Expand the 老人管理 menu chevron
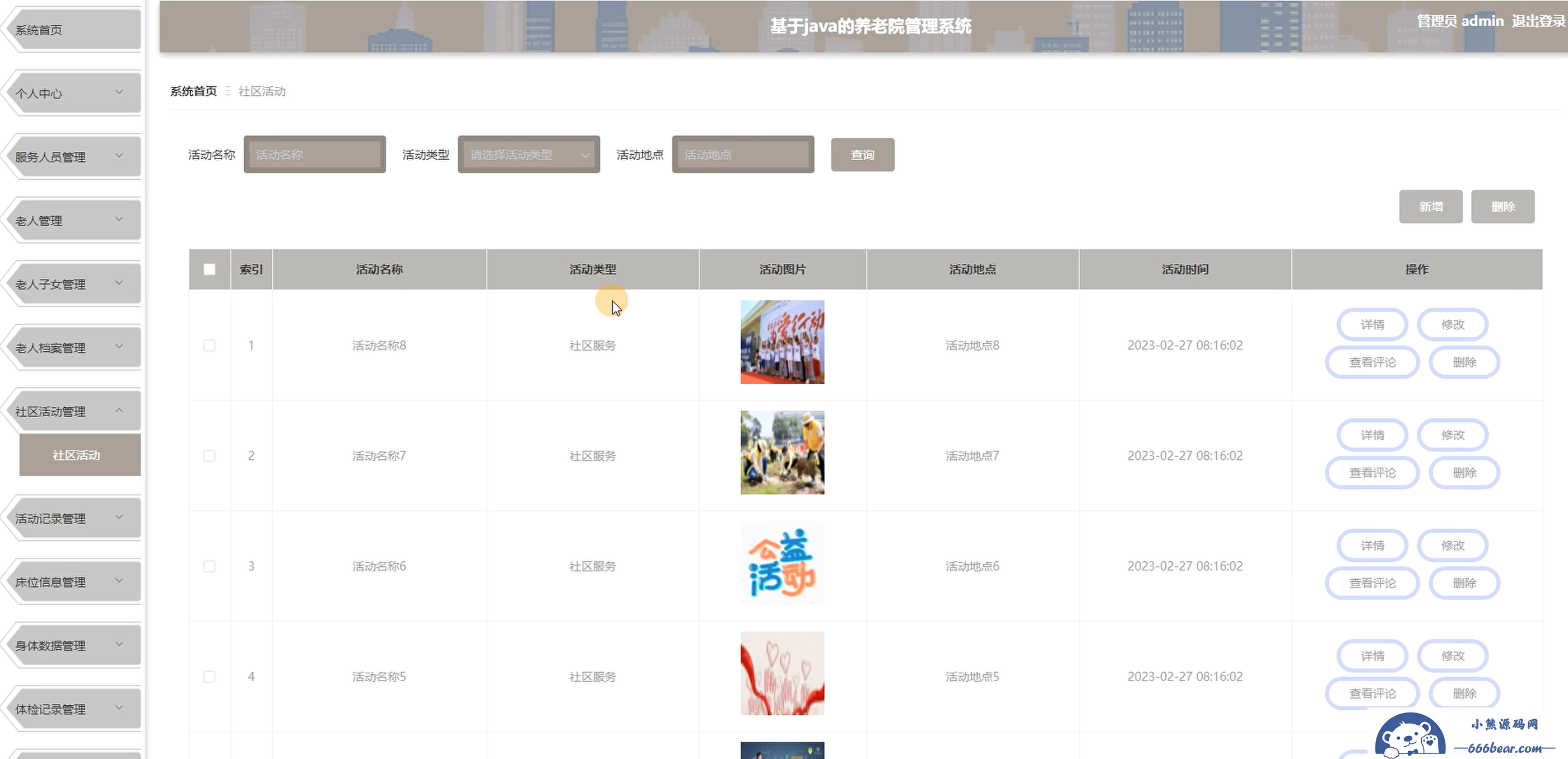 pyautogui.click(x=119, y=219)
